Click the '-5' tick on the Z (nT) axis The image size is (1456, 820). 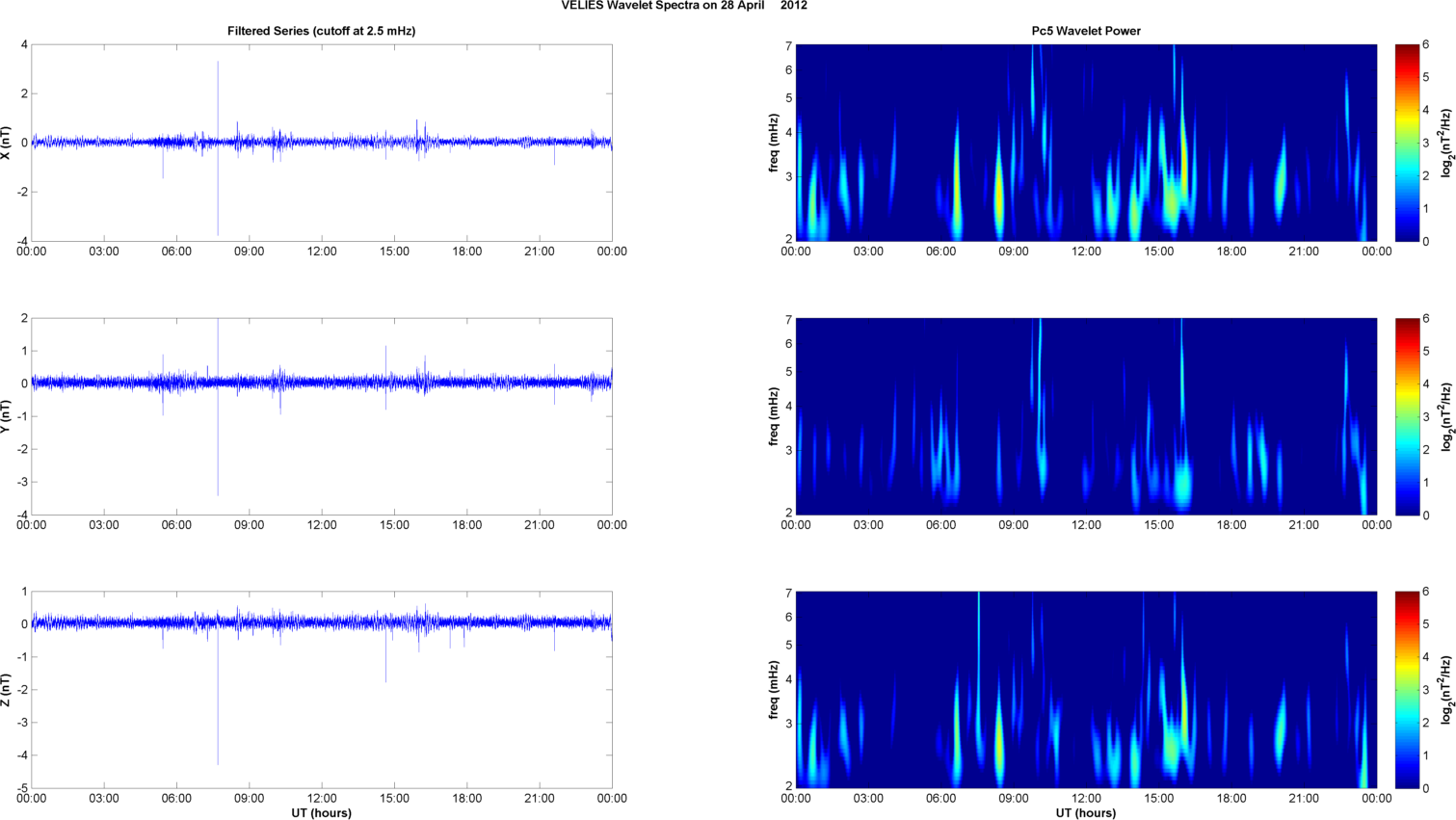coord(22,787)
